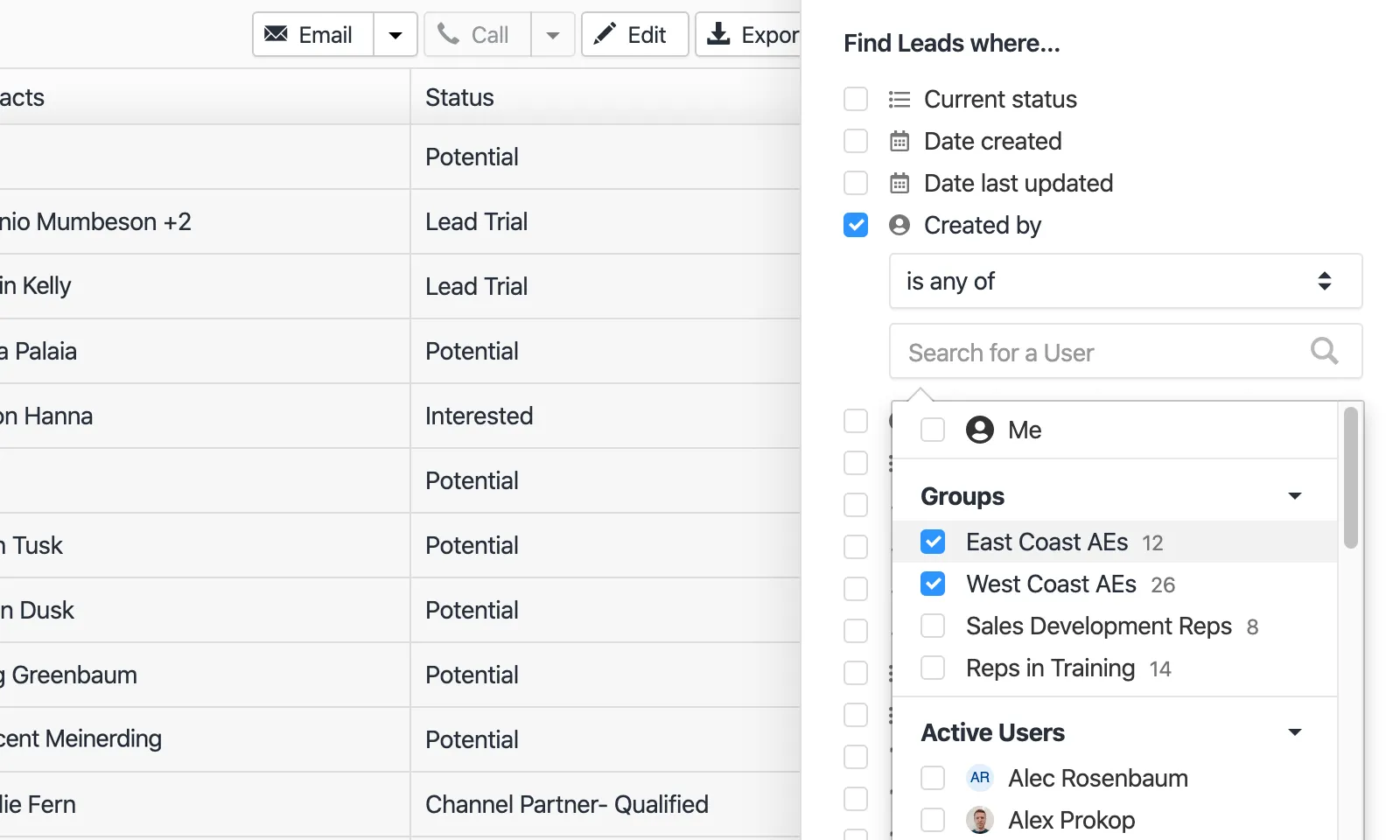Click the person icon beside Created by
1400x840 pixels.
899,225
